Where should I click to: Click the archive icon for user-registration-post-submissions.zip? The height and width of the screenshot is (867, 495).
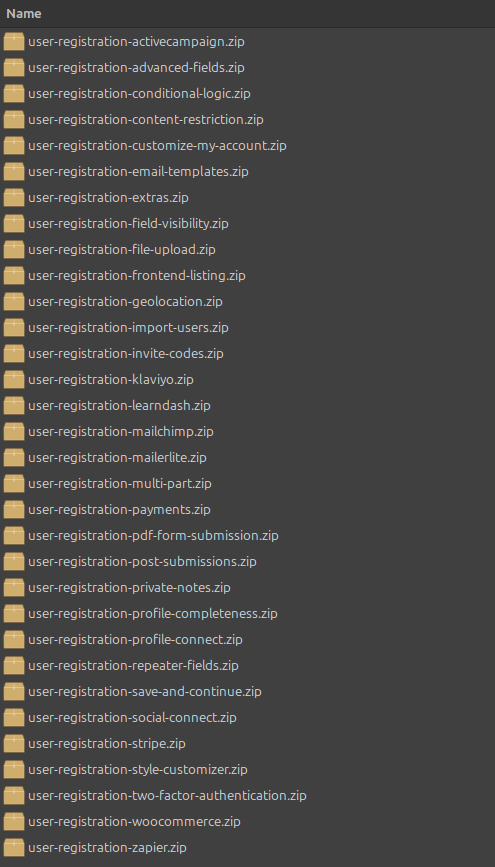coord(14,561)
